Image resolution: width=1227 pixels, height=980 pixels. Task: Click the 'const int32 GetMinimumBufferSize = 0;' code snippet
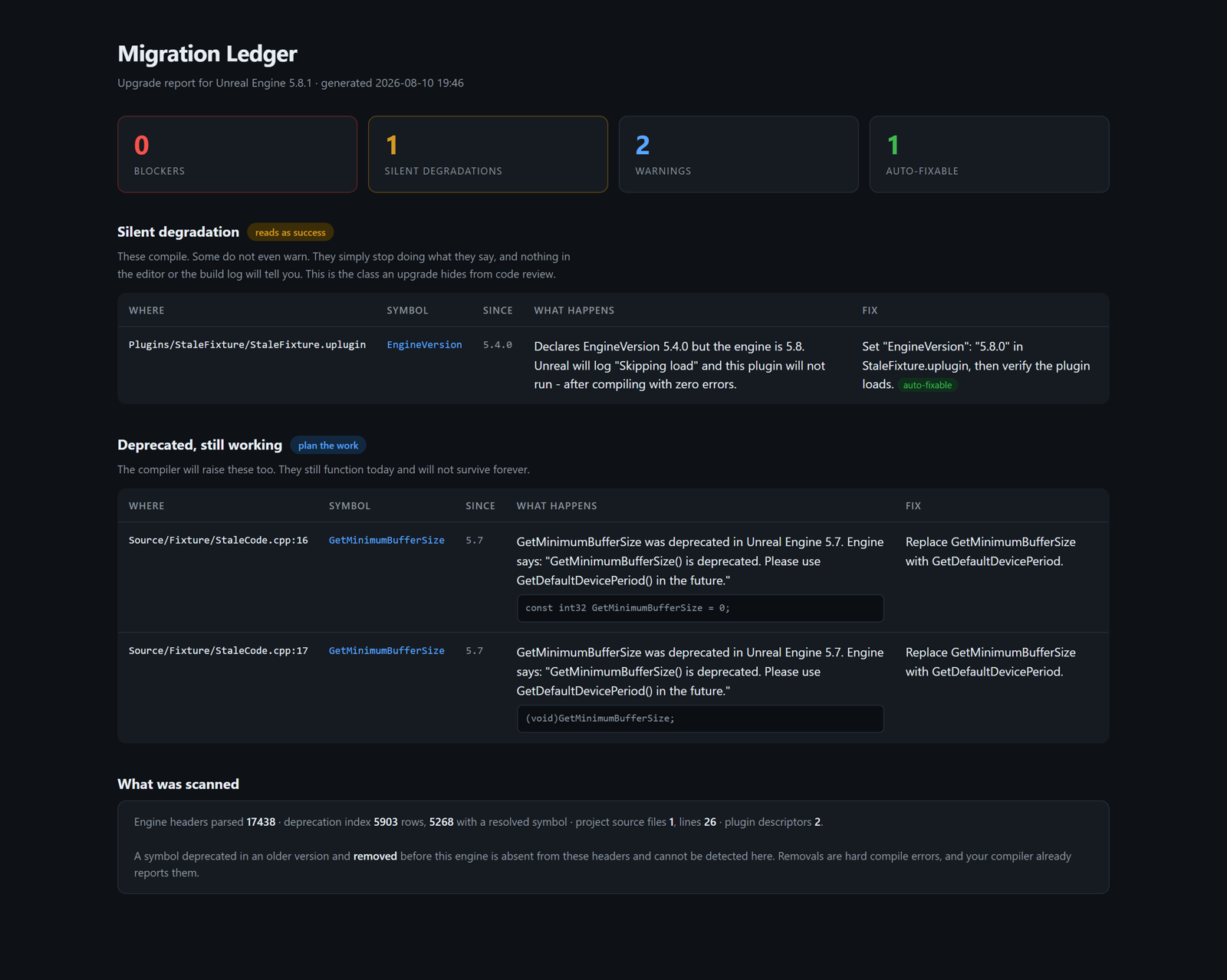tap(700, 608)
